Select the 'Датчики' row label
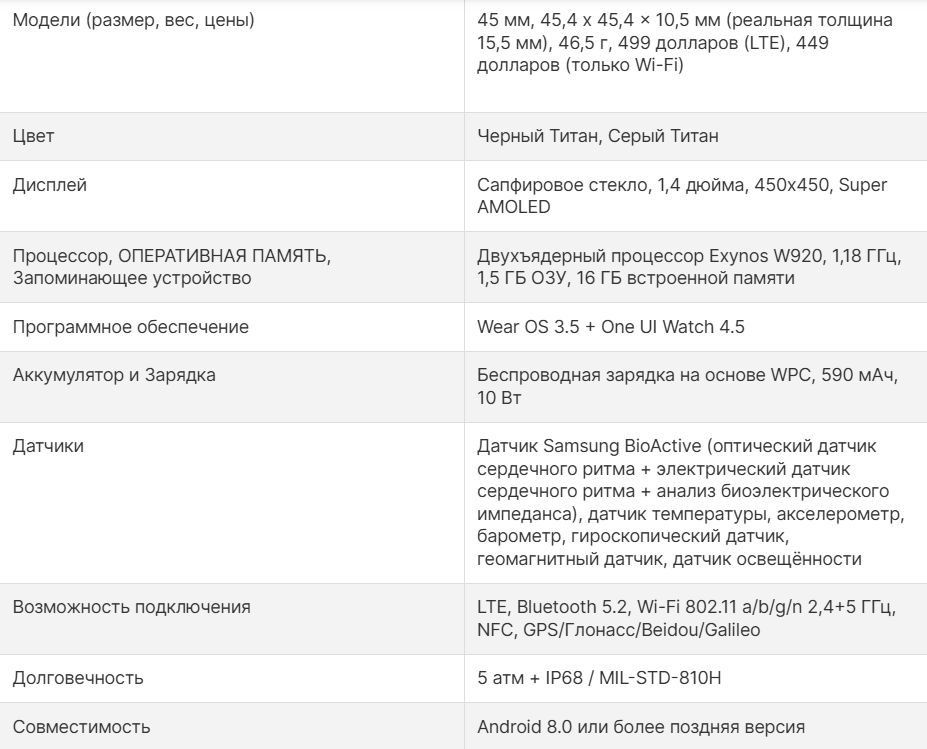The width and height of the screenshot is (927, 749). pos(48,446)
